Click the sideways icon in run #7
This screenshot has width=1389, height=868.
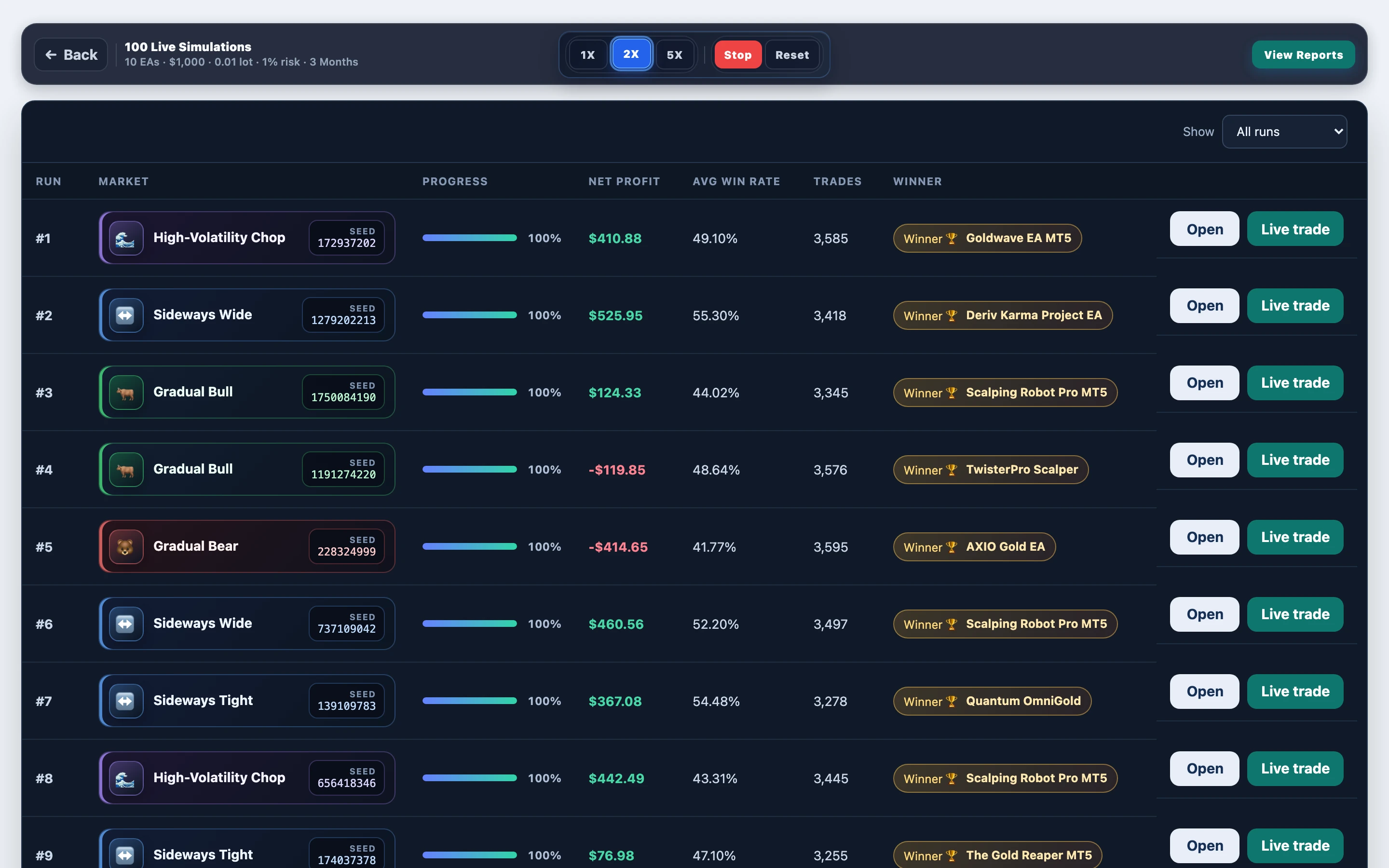pyautogui.click(x=126, y=701)
